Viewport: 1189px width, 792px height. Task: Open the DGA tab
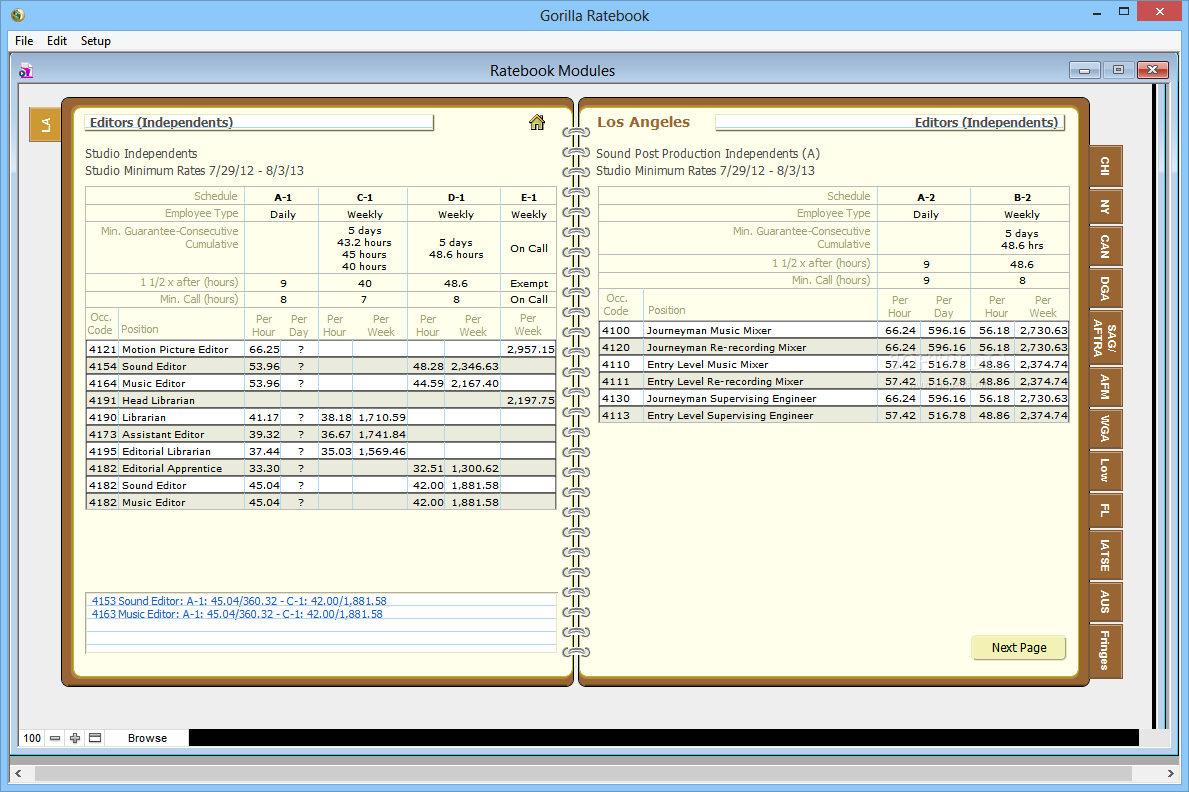1106,288
